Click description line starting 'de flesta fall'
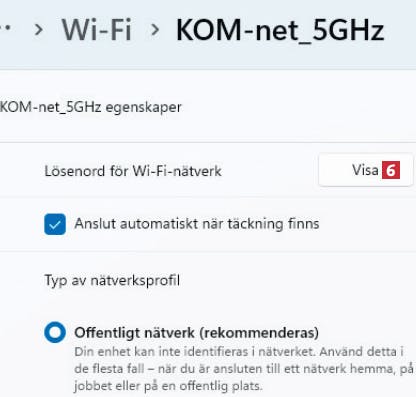Image resolution: width=416 pixels, height=397 pixels. click(x=244, y=369)
